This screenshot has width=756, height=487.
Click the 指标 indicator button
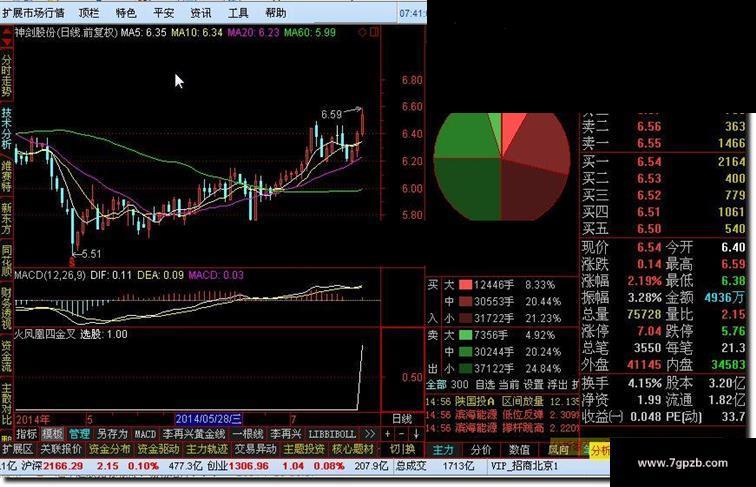pyautogui.click(x=27, y=433)
